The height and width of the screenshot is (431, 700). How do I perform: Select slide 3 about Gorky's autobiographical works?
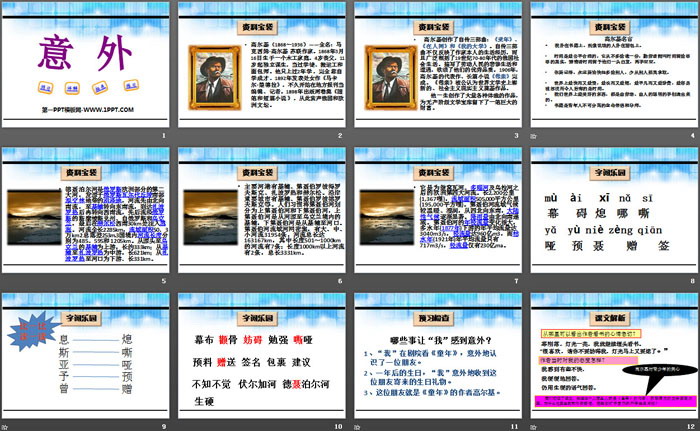pos(436,68)
